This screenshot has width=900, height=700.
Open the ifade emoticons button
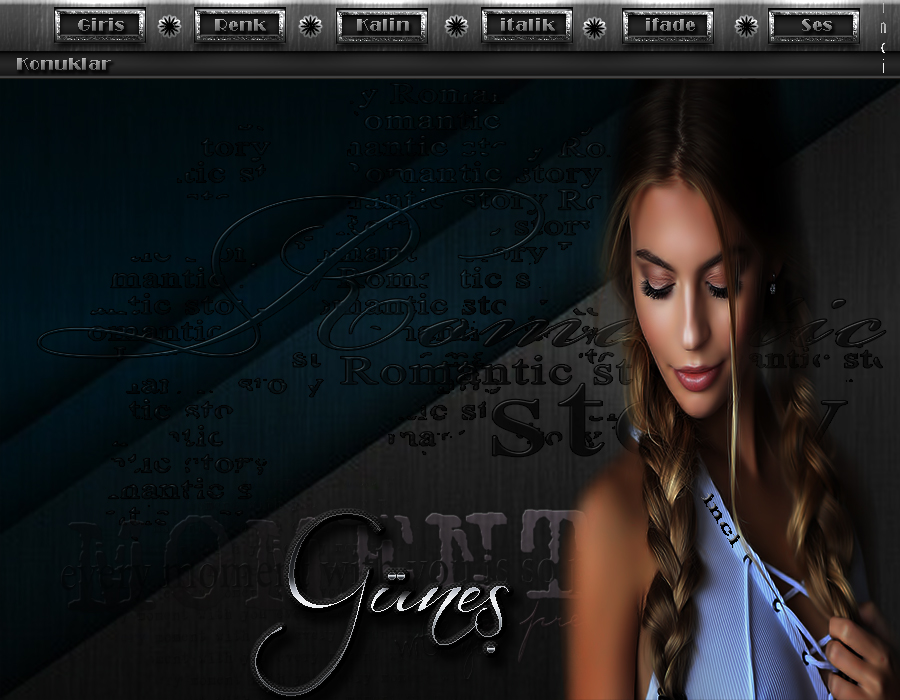668,25
